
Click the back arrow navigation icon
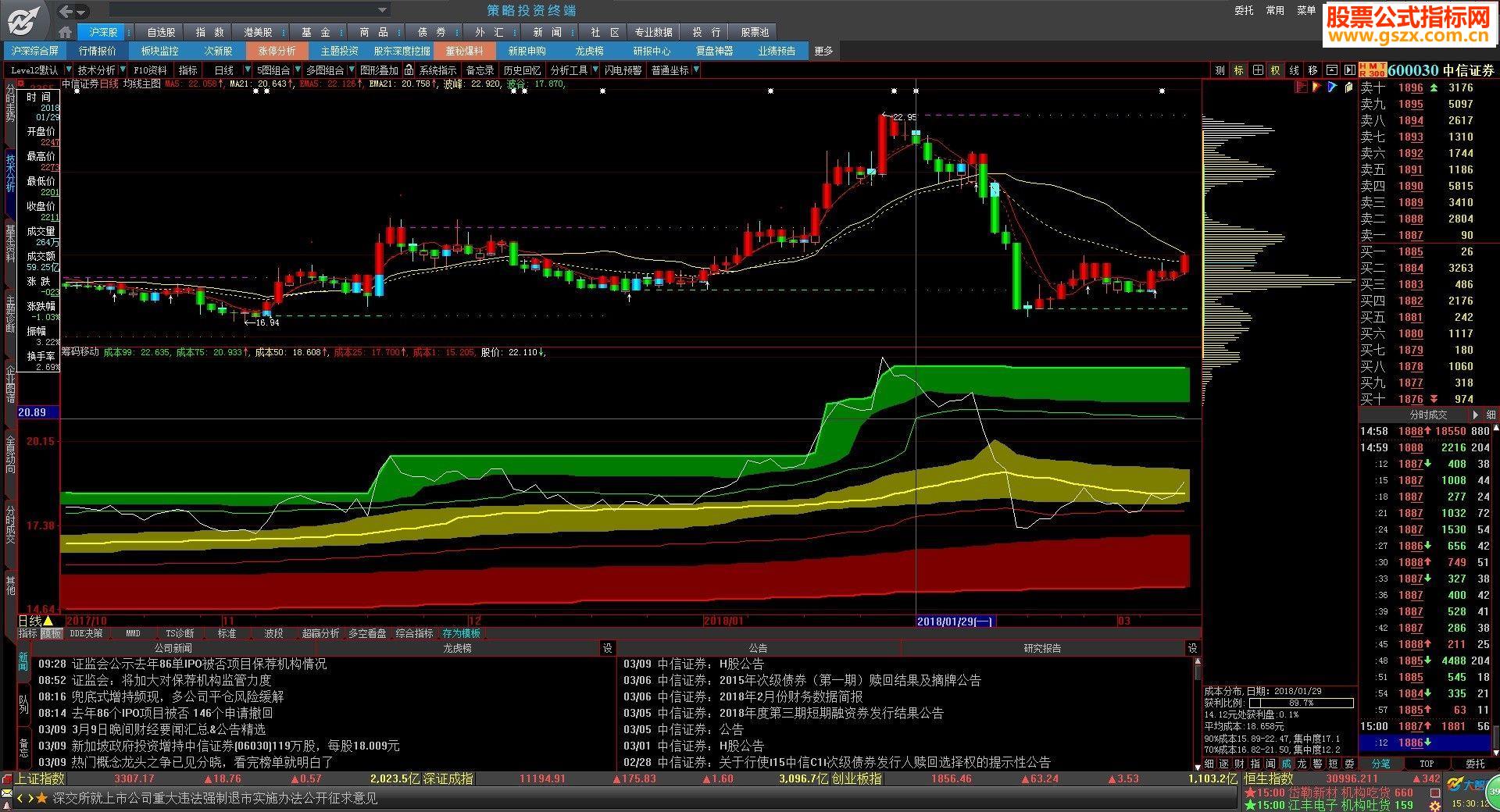coord(66,11)
